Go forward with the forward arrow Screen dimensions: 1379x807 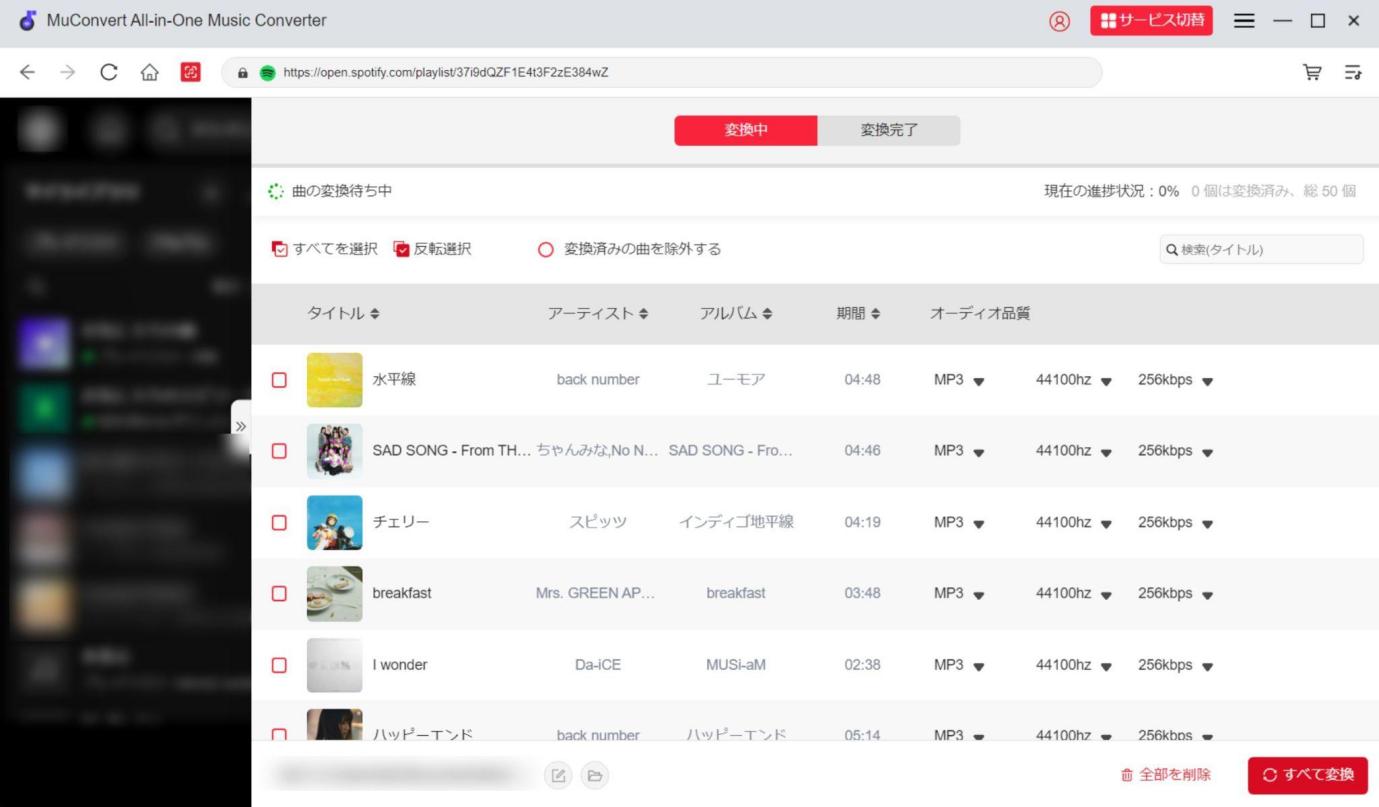coord(67,72)
